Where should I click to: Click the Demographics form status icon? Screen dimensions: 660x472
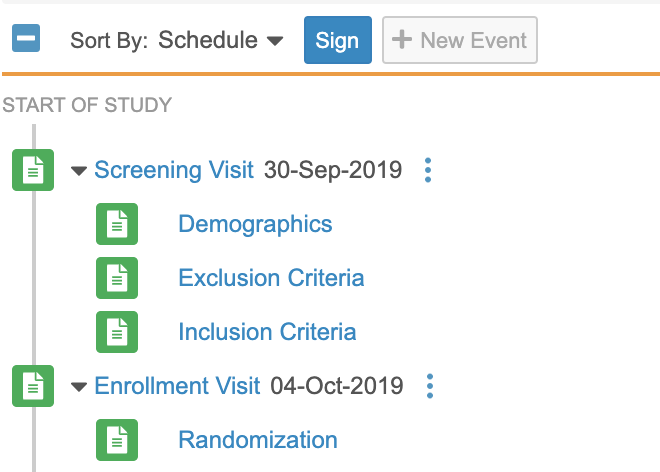click(x=117, y=224)
